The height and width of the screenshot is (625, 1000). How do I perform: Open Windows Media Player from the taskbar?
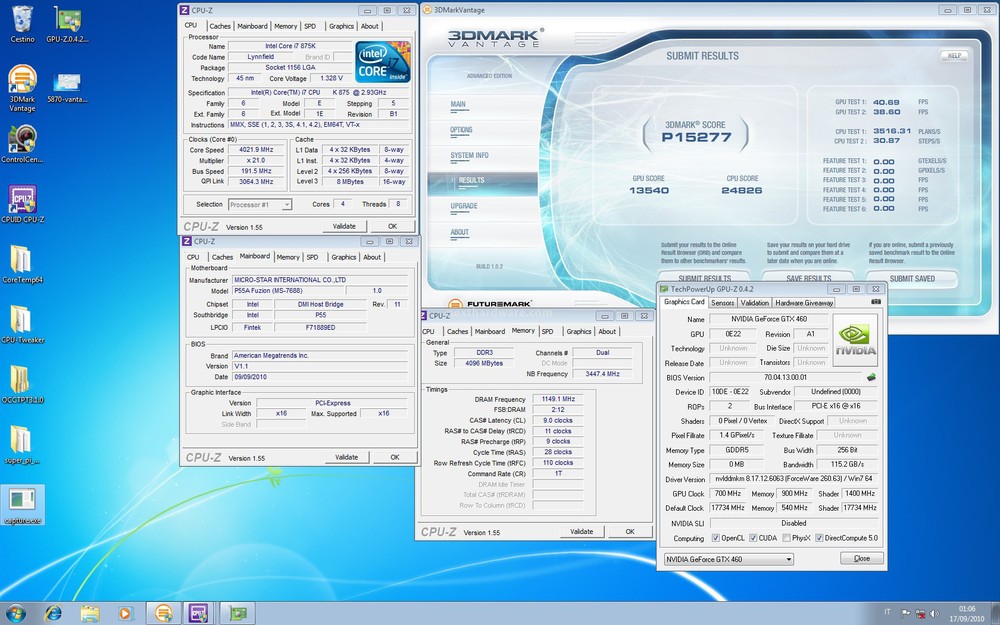[126, 613]
